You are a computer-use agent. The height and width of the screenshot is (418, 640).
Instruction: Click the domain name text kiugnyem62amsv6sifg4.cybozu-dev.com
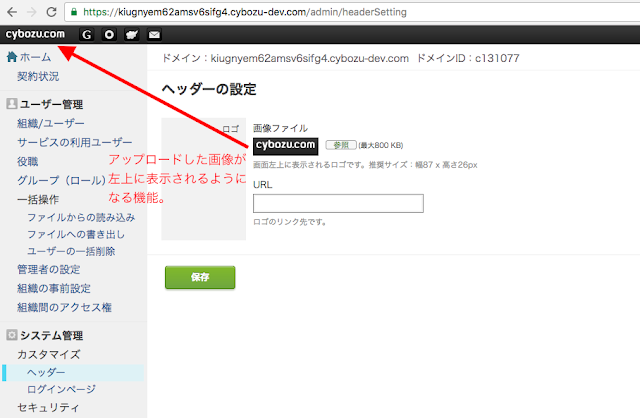(309, 58)
